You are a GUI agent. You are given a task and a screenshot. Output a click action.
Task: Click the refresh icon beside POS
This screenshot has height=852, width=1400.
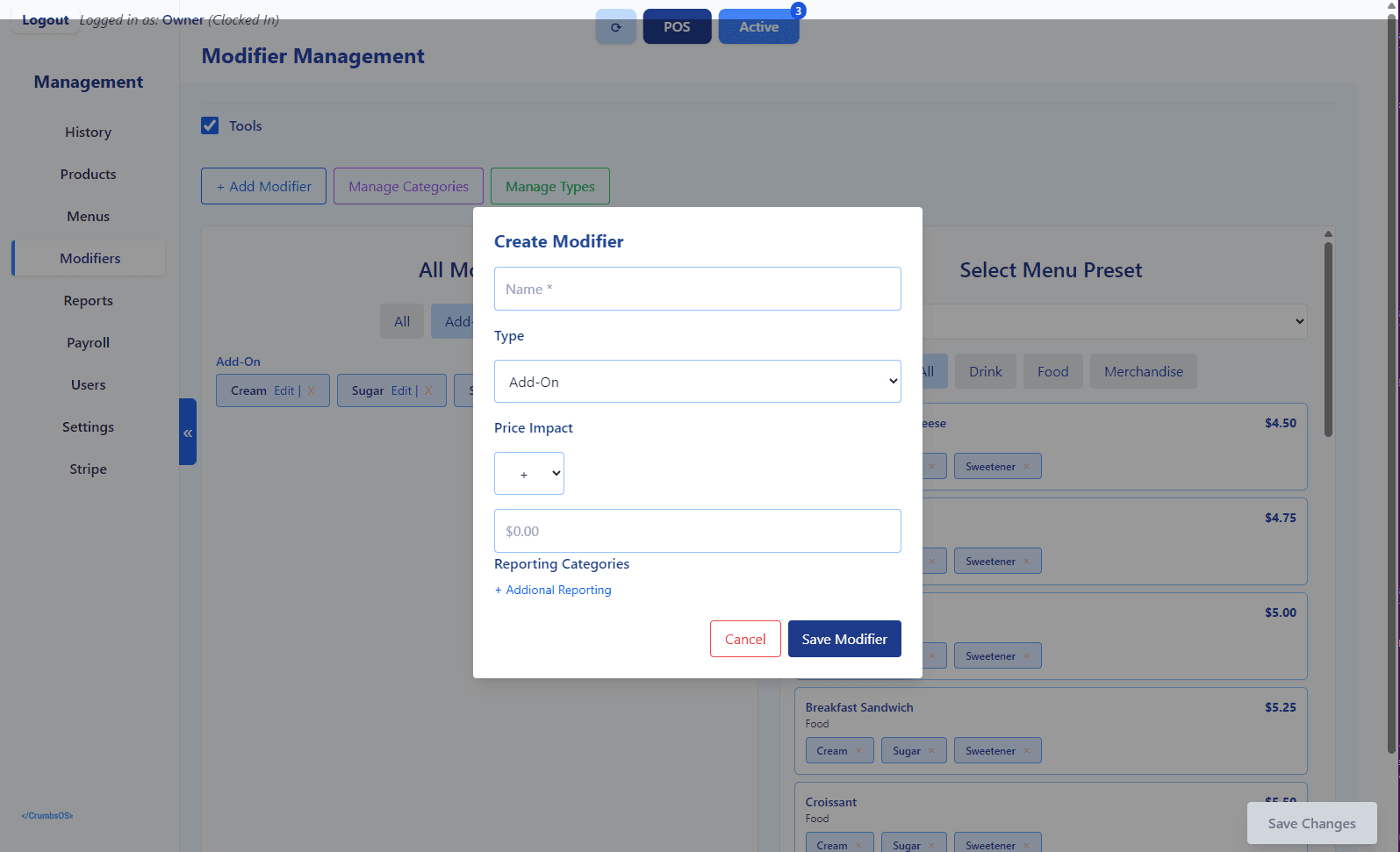coord(615,27)
